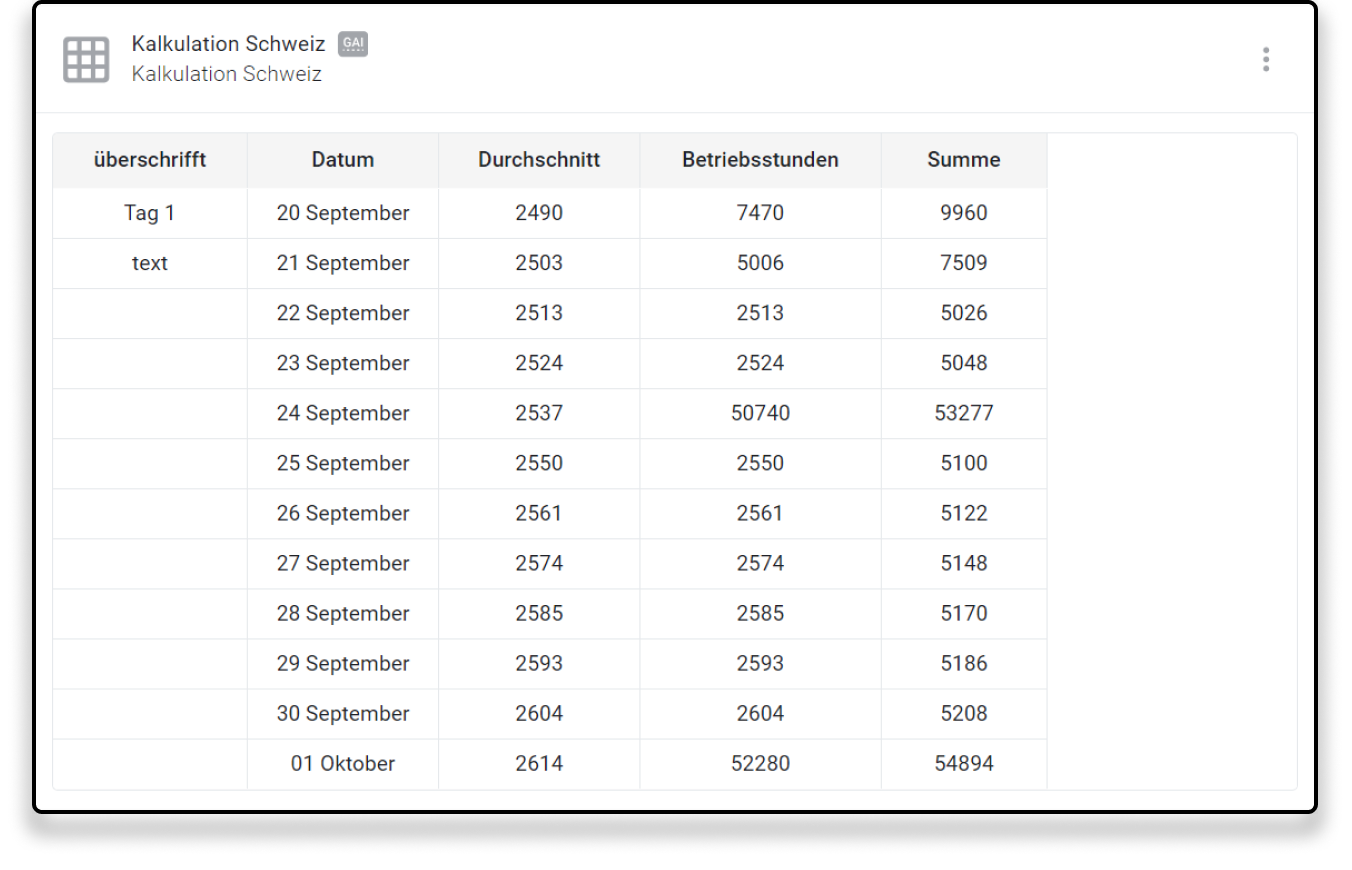
Task: Click the Kalkulation Schweiz title
Action: [x=228, y=44]
